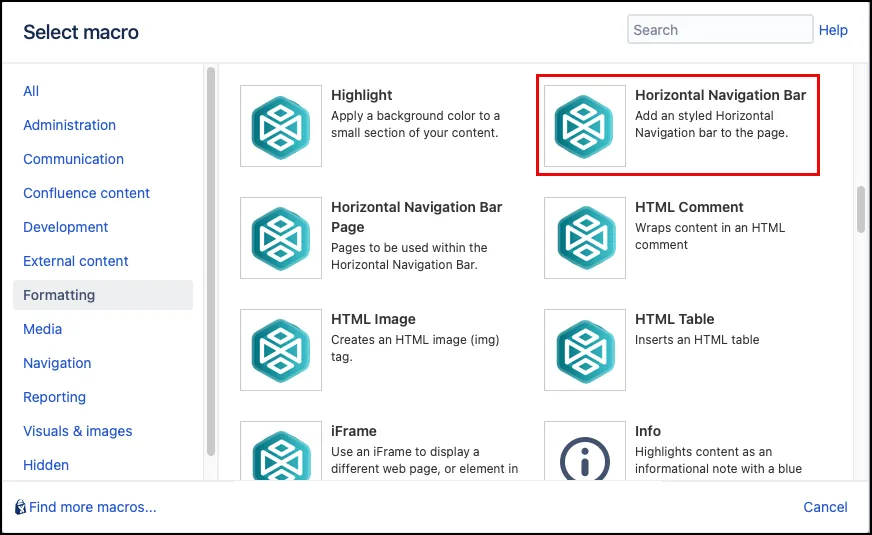Select the Development category
The image size is (872, 535).
pos(66,227)
